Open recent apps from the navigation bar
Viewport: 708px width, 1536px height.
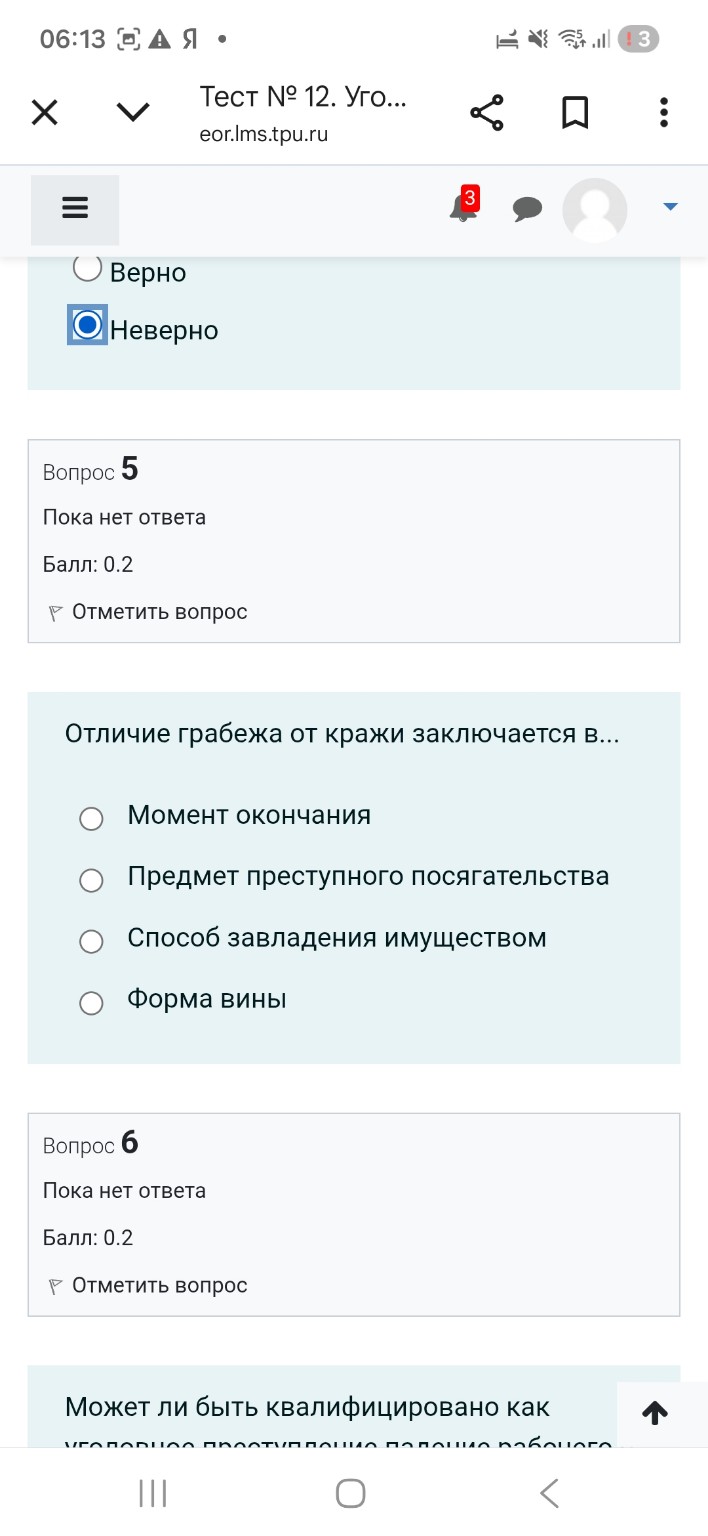point(150,1493)
